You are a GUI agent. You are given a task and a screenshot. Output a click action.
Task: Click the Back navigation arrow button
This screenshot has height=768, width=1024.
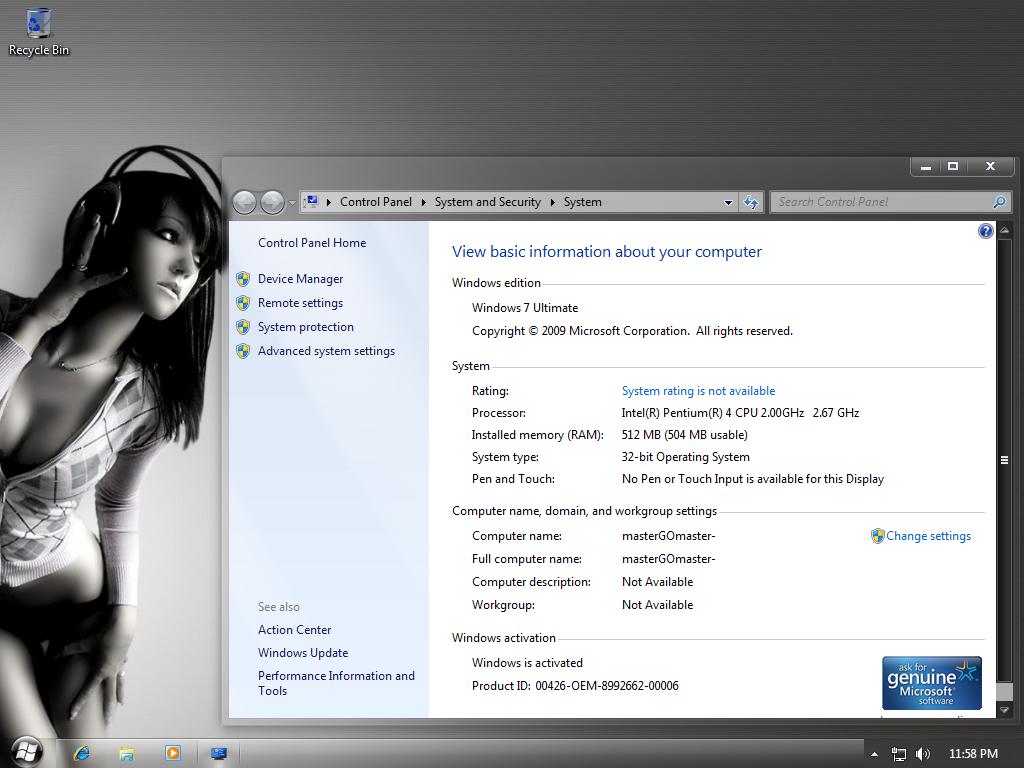[x=245, y=202]
